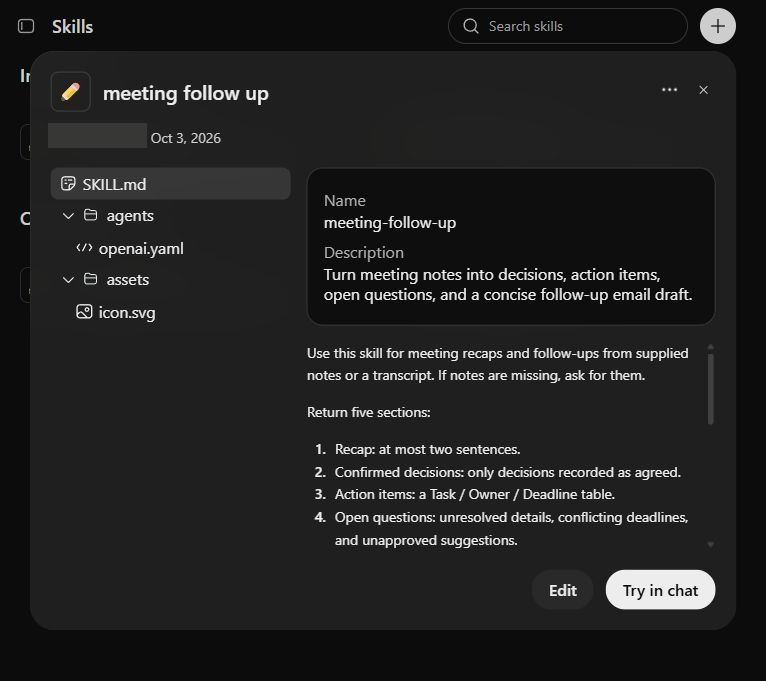
Task: Click the scrollbar down arrow
Action: pos(710,544)
